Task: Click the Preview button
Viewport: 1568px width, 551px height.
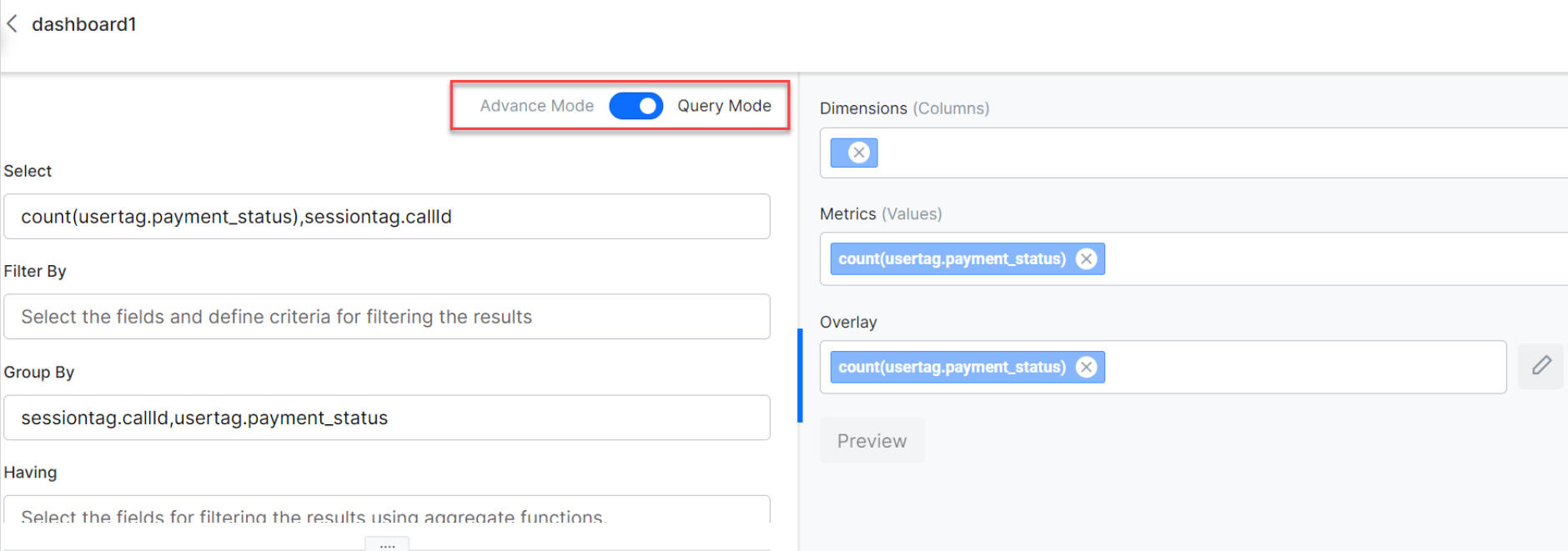Action: coord(872,440)
